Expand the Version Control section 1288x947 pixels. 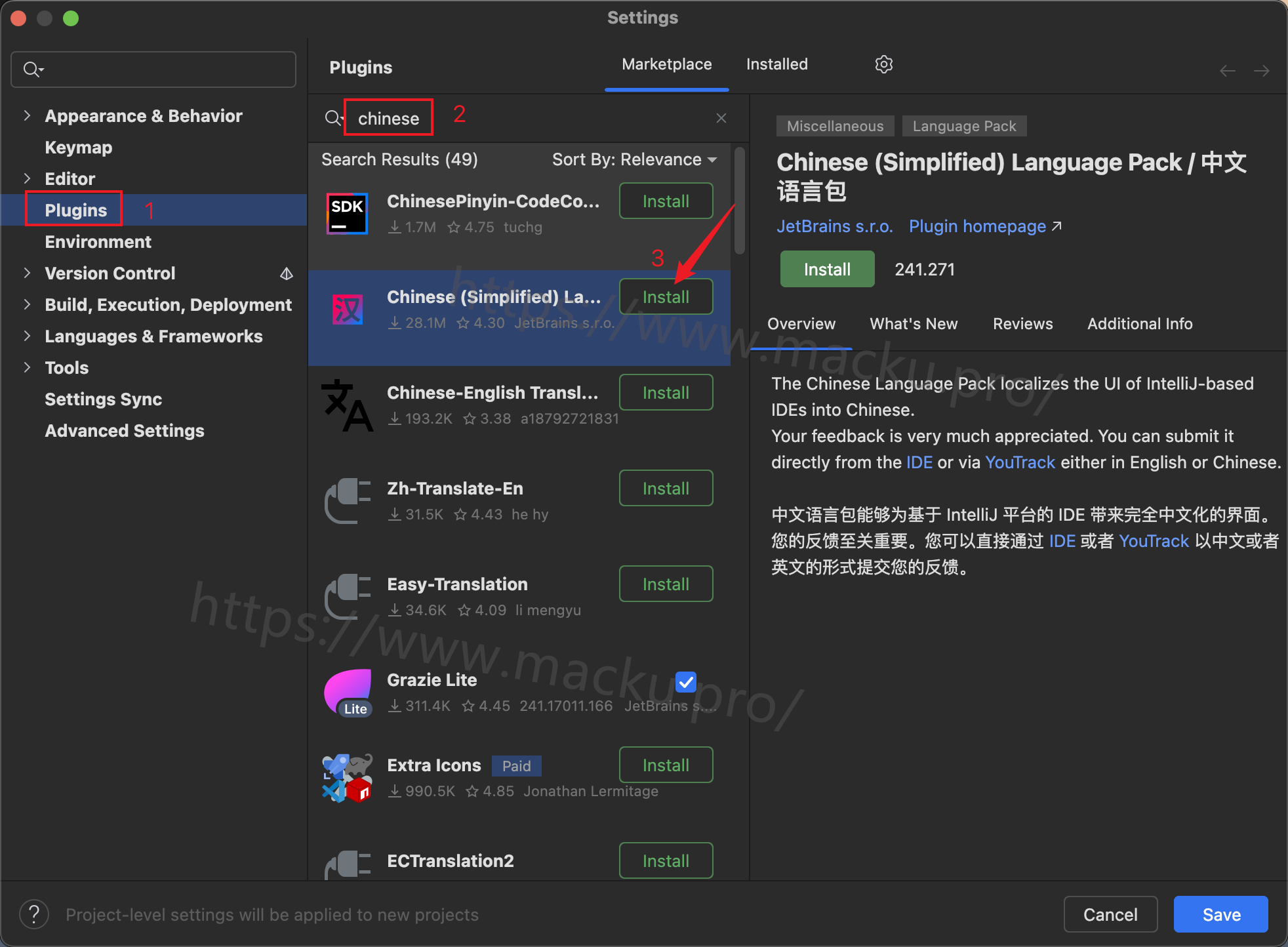[x=27, y=273]
